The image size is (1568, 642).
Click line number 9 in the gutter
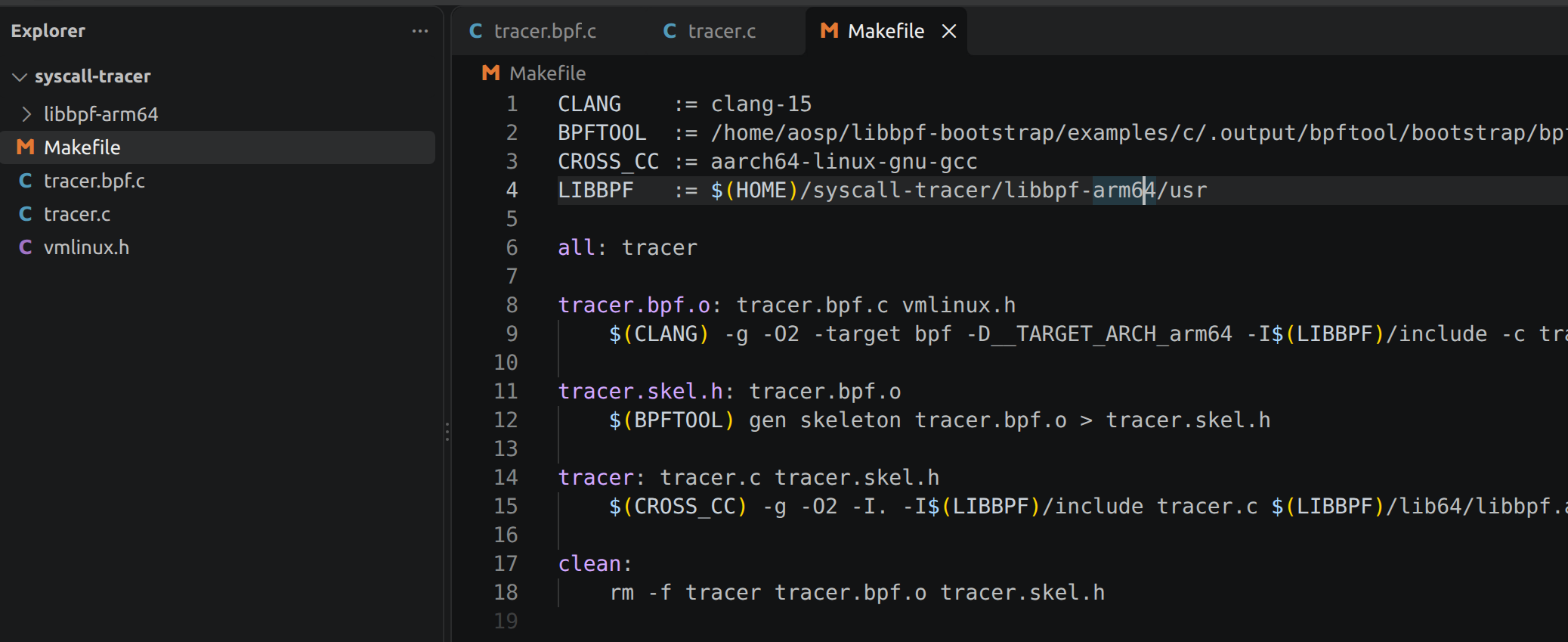point(512,334)
